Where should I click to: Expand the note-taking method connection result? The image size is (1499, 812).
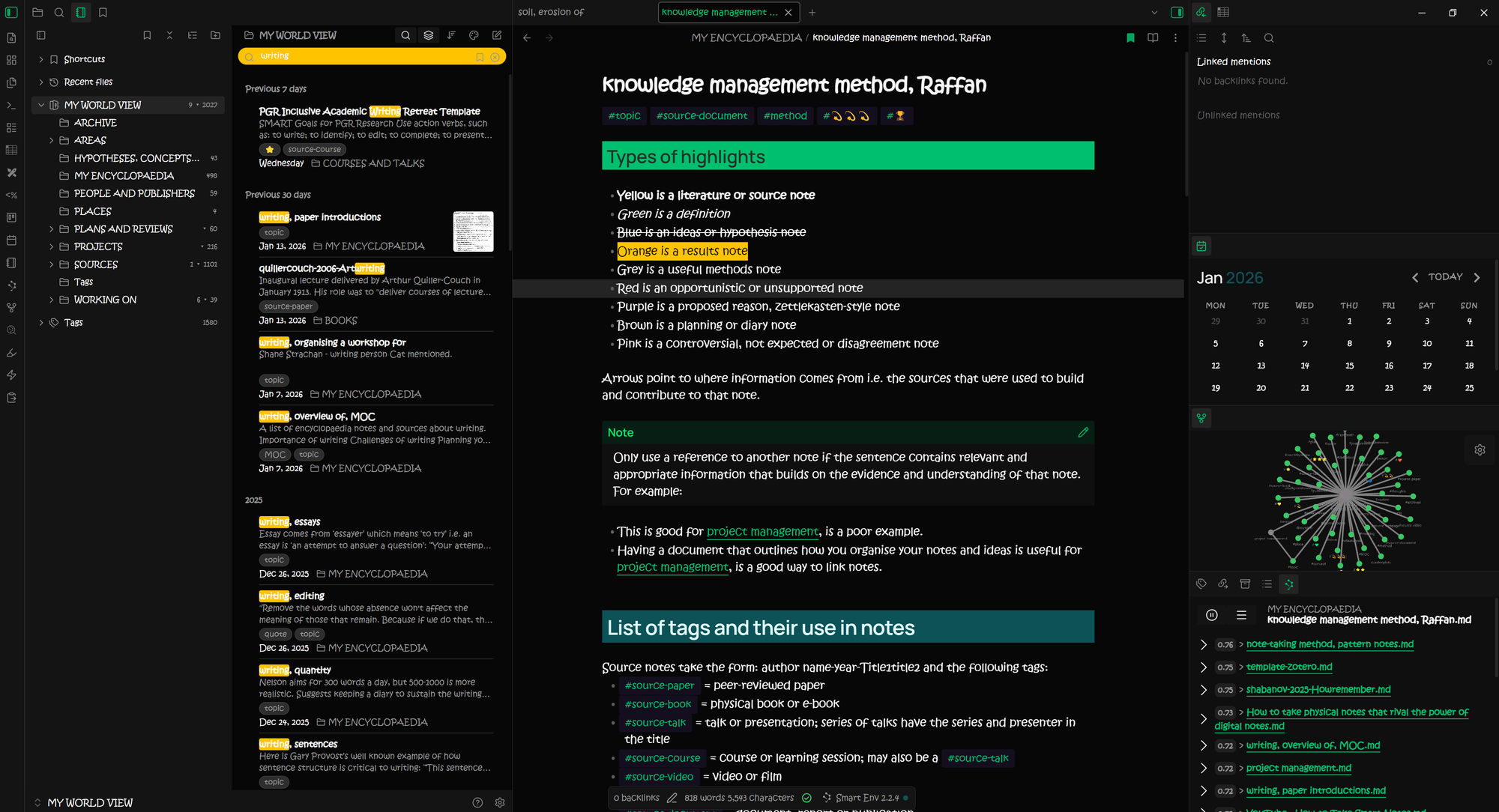click(1204, 644)
